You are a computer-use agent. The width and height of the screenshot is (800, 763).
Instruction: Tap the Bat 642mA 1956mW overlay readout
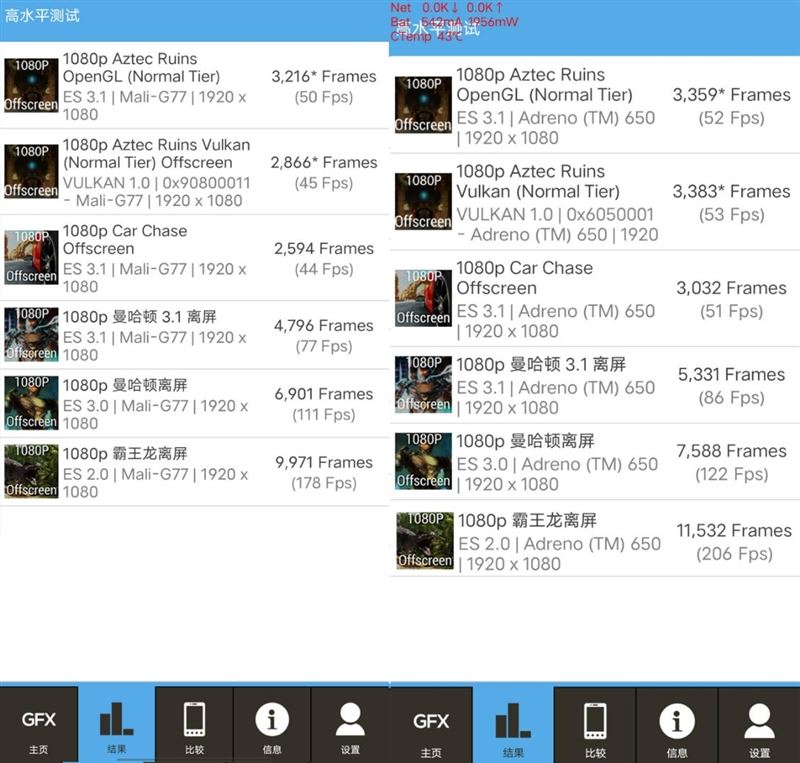454,22
